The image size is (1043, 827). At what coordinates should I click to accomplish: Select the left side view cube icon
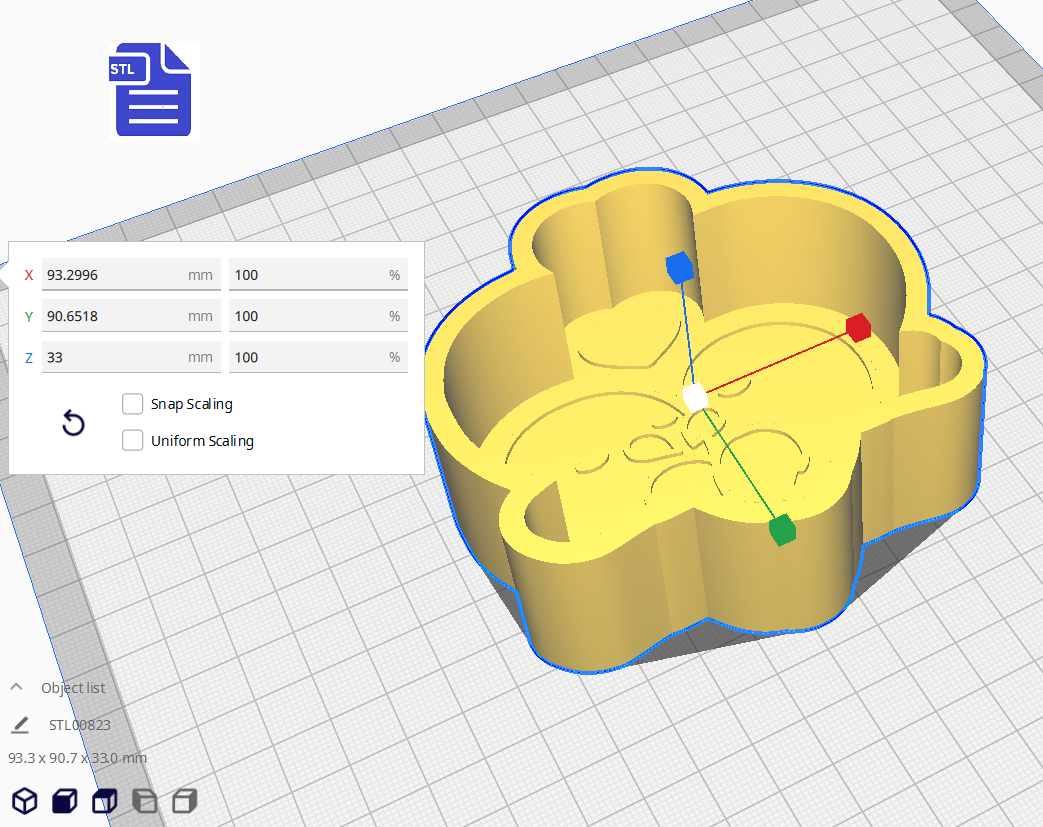(144, 801)
